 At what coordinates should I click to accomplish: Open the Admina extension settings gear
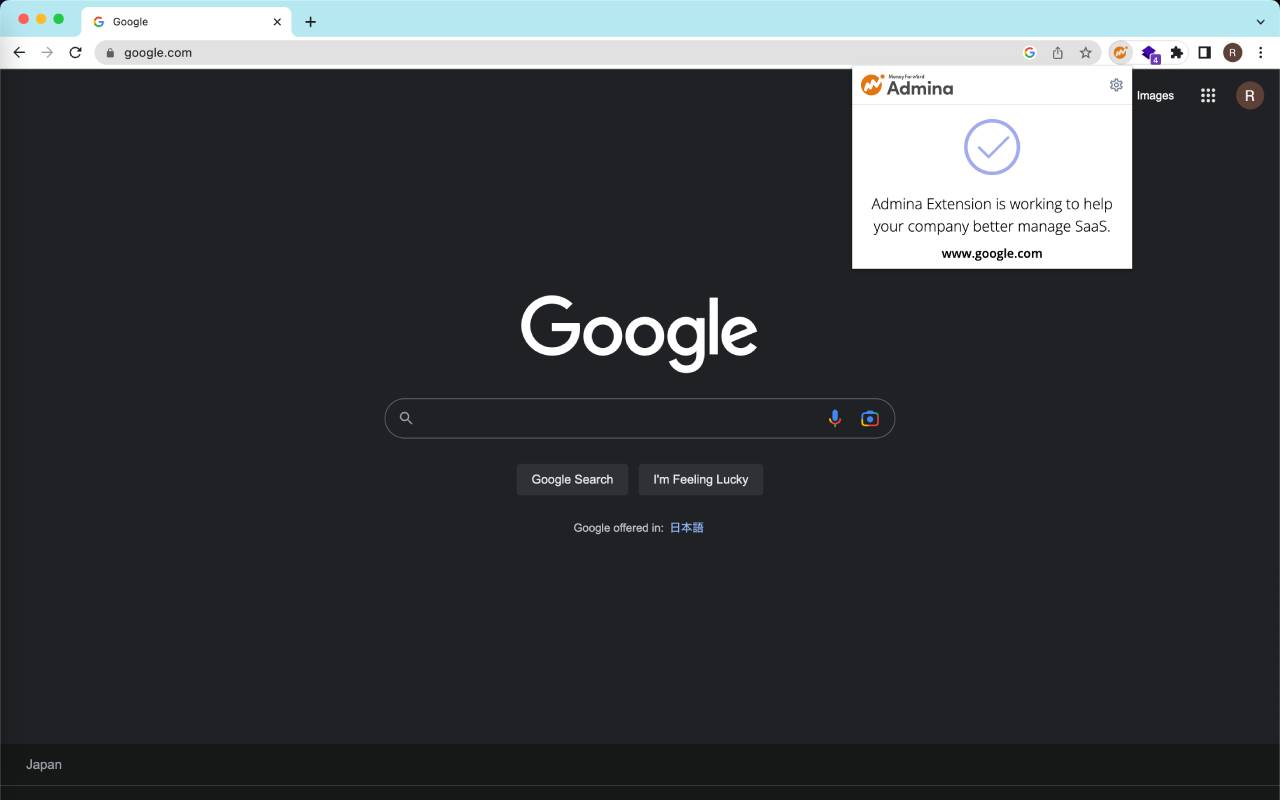click(1116, 85)
